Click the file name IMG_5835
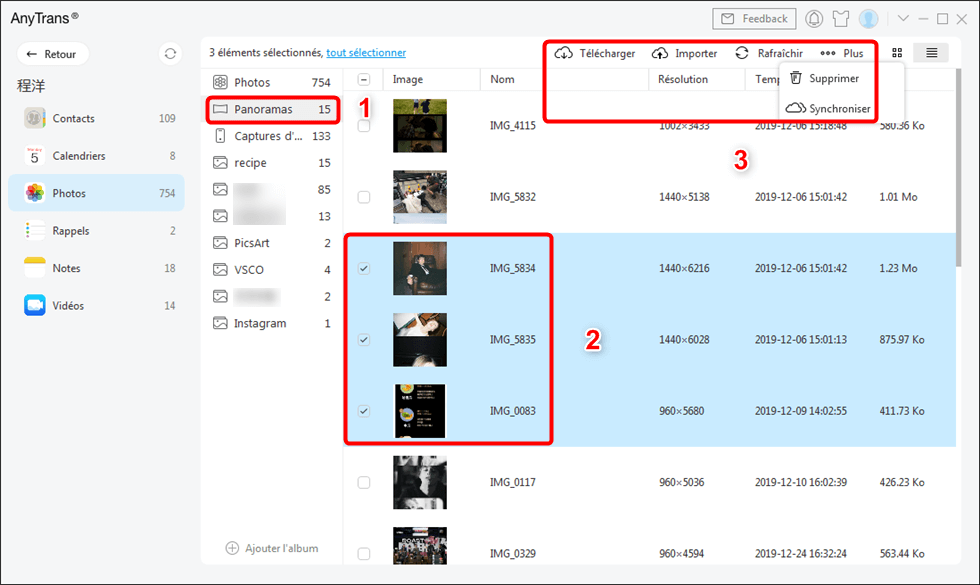The height and width of the screenshot is (585, 980). (512, 339)
